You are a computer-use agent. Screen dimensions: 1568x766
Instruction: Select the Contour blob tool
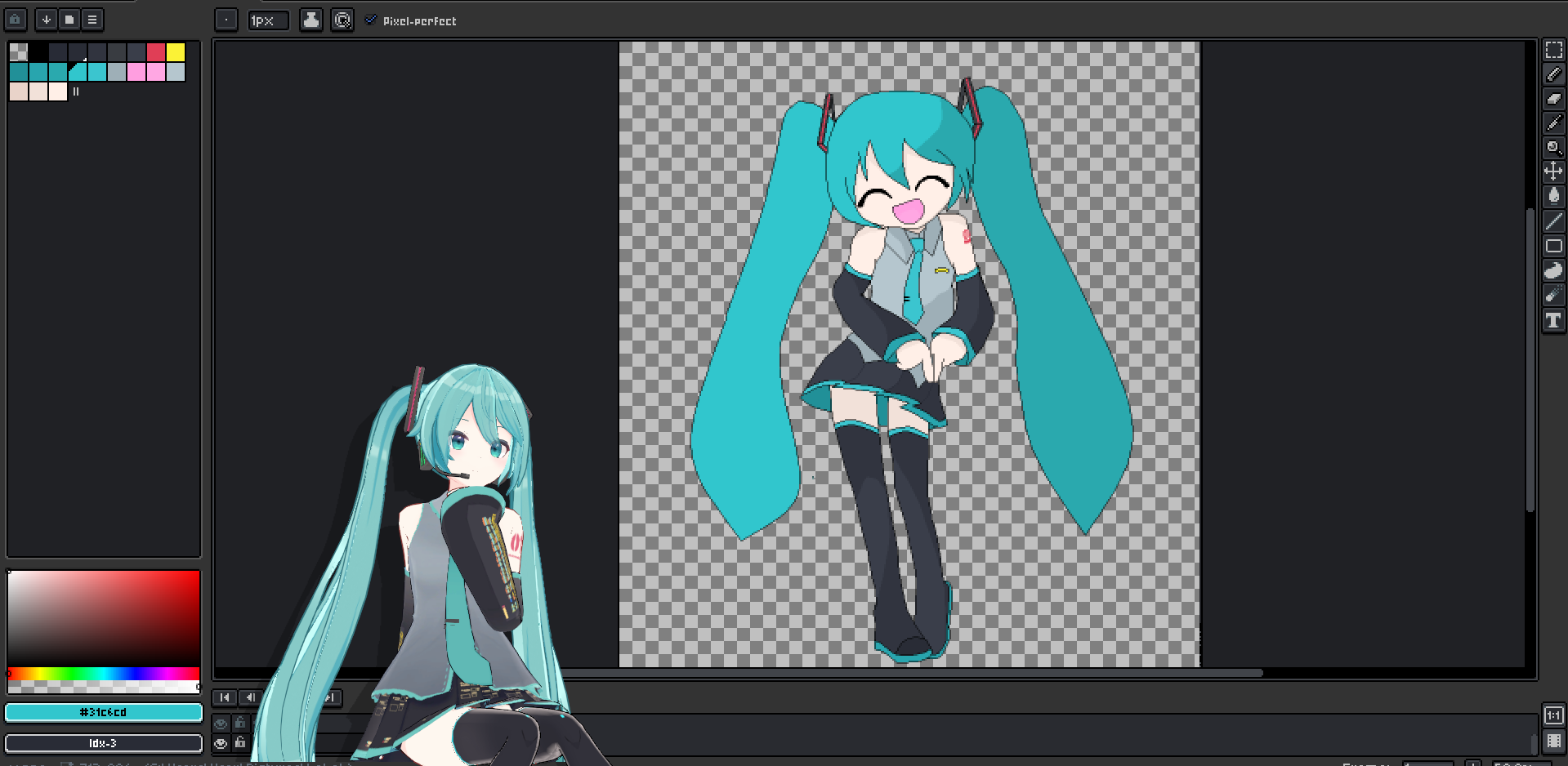tap(1553, 270)
